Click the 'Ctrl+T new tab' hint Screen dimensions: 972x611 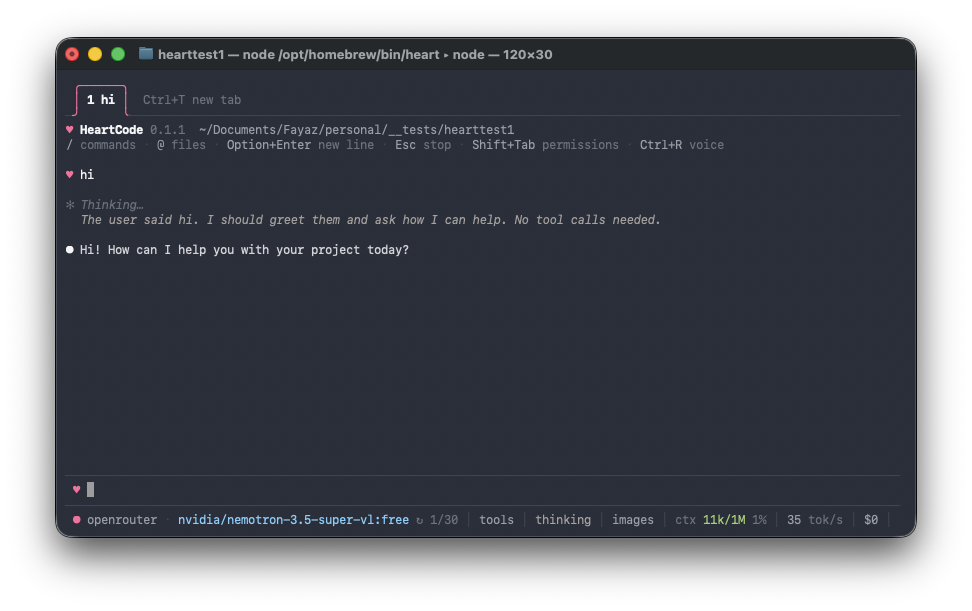(x=192, y=100)
